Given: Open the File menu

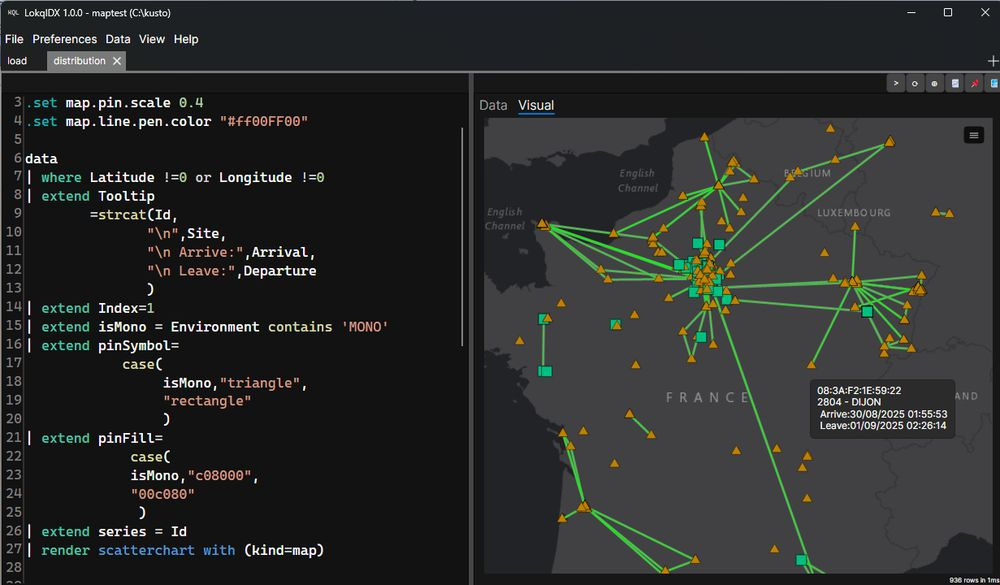Looking at the screenshot, I should 14,39.
